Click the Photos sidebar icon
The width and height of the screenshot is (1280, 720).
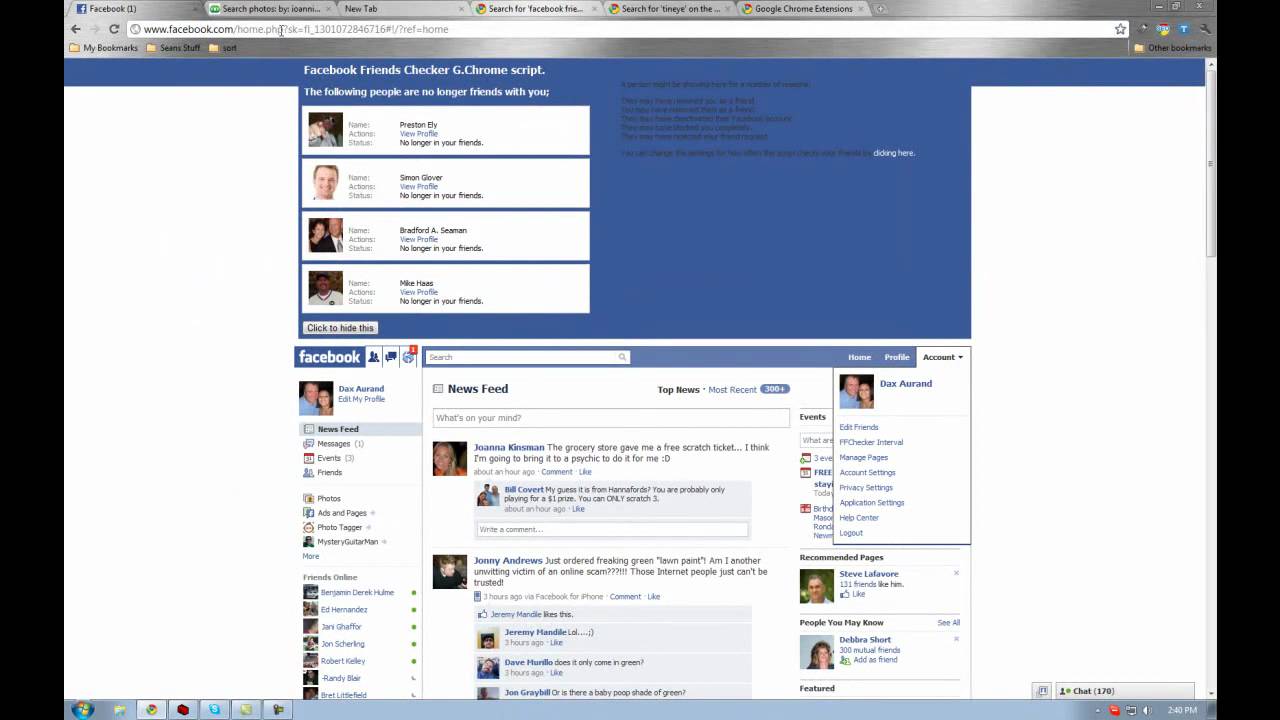(x=309, y=498)
